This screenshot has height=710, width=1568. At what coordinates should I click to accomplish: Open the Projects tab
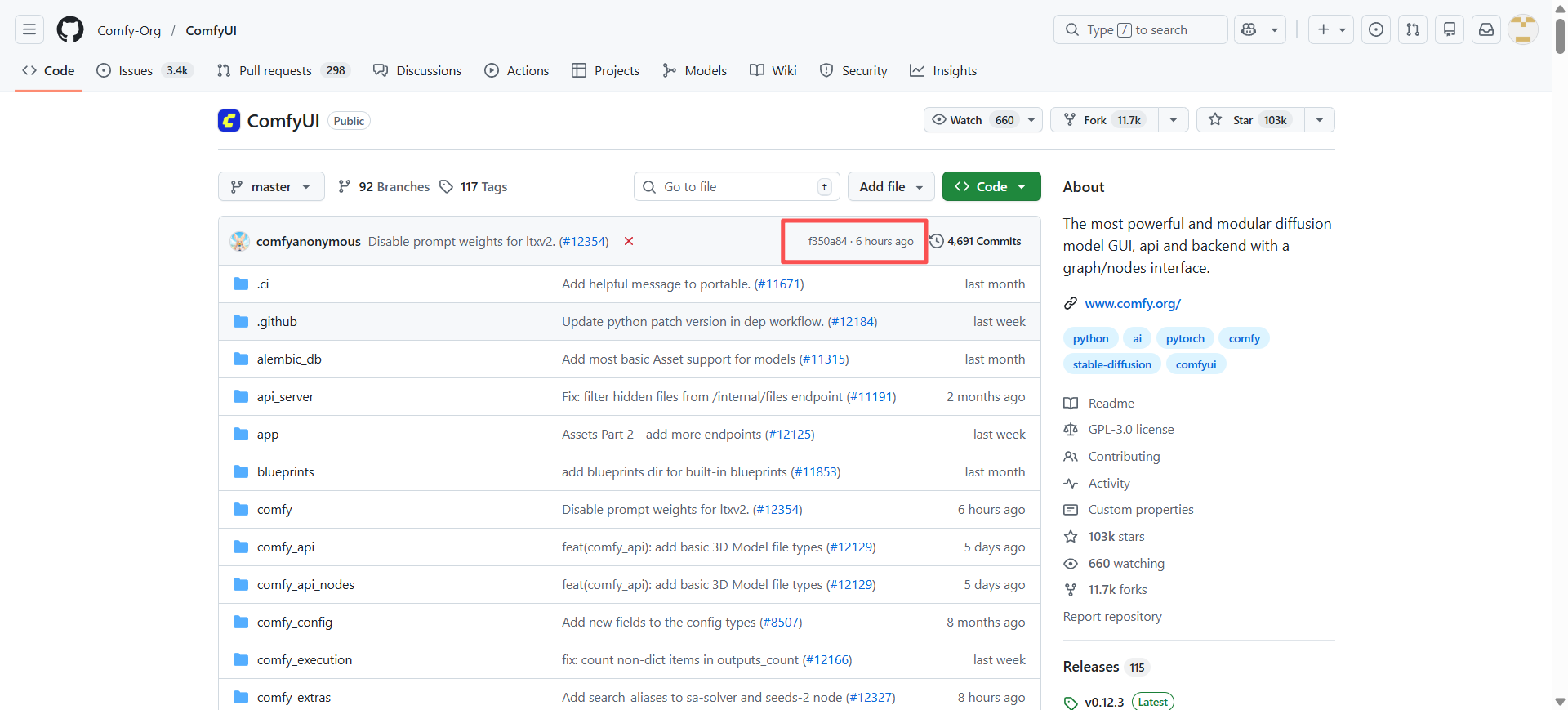[606, 71]
